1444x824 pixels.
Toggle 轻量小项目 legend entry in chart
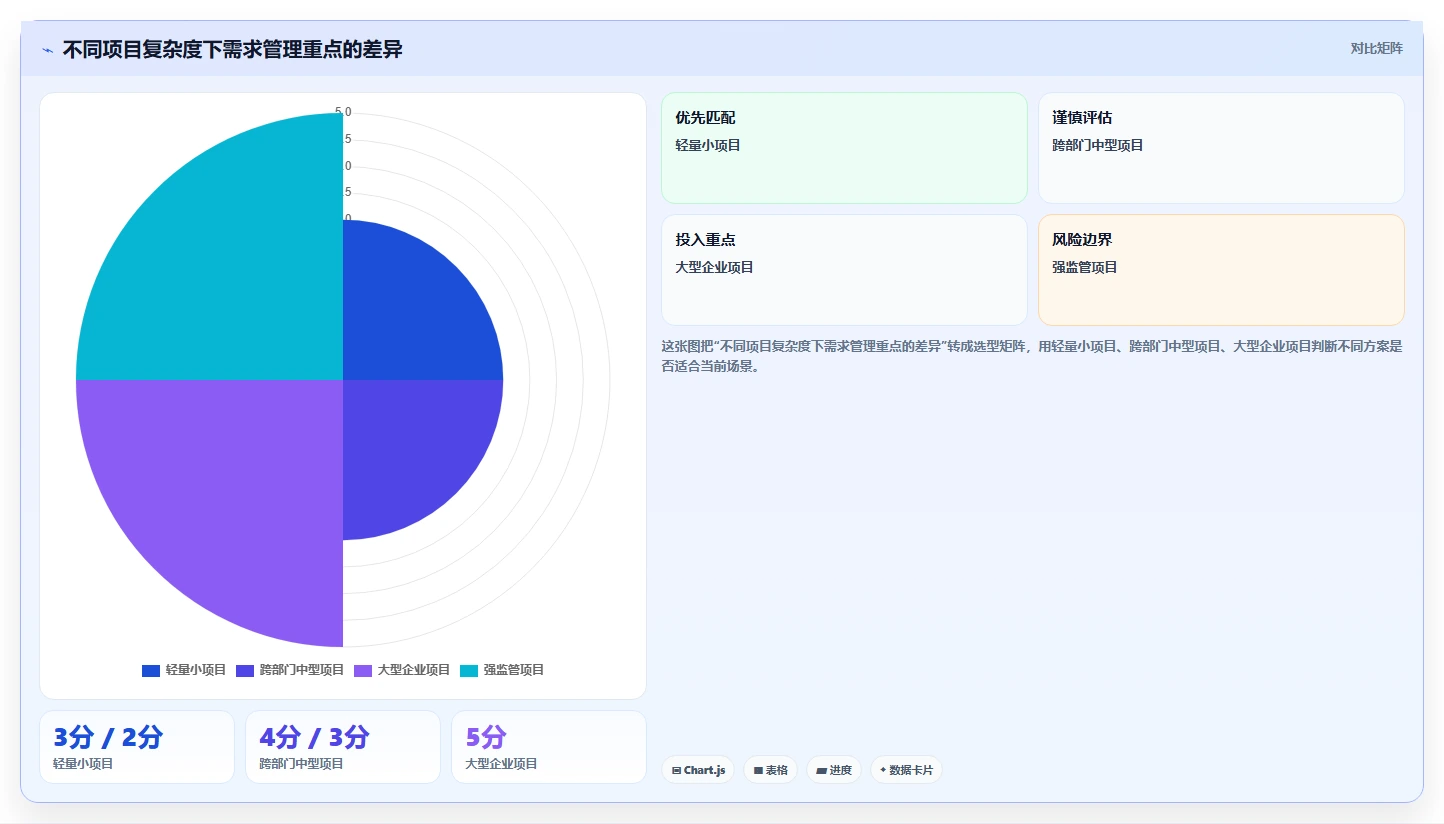point(184,670)
